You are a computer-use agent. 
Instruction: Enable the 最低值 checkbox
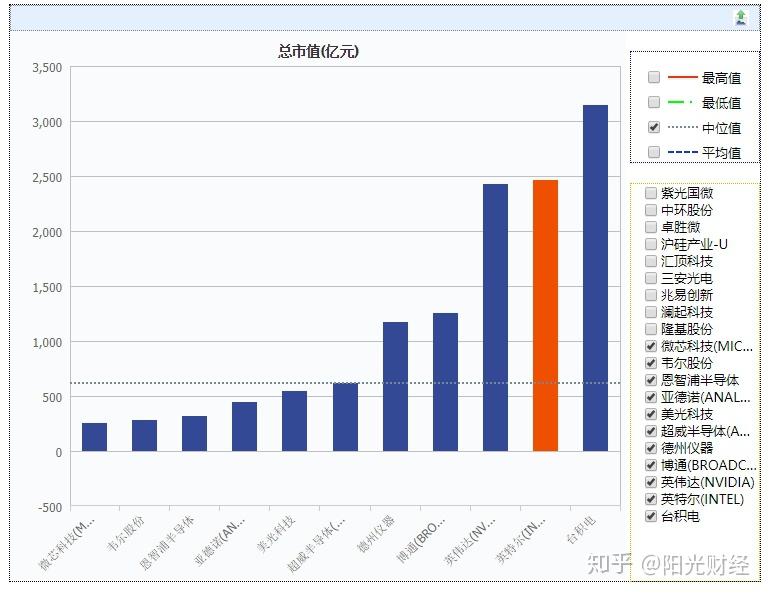point(654,102)
